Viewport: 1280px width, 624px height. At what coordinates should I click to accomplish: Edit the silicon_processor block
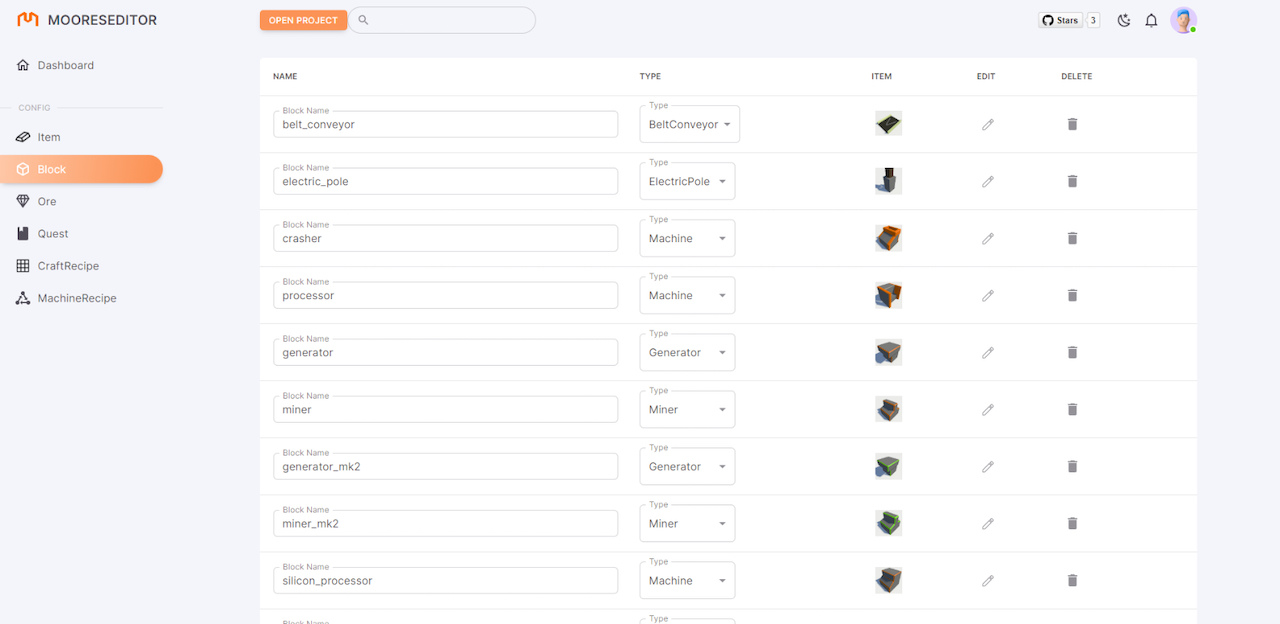tap(987, 580)
